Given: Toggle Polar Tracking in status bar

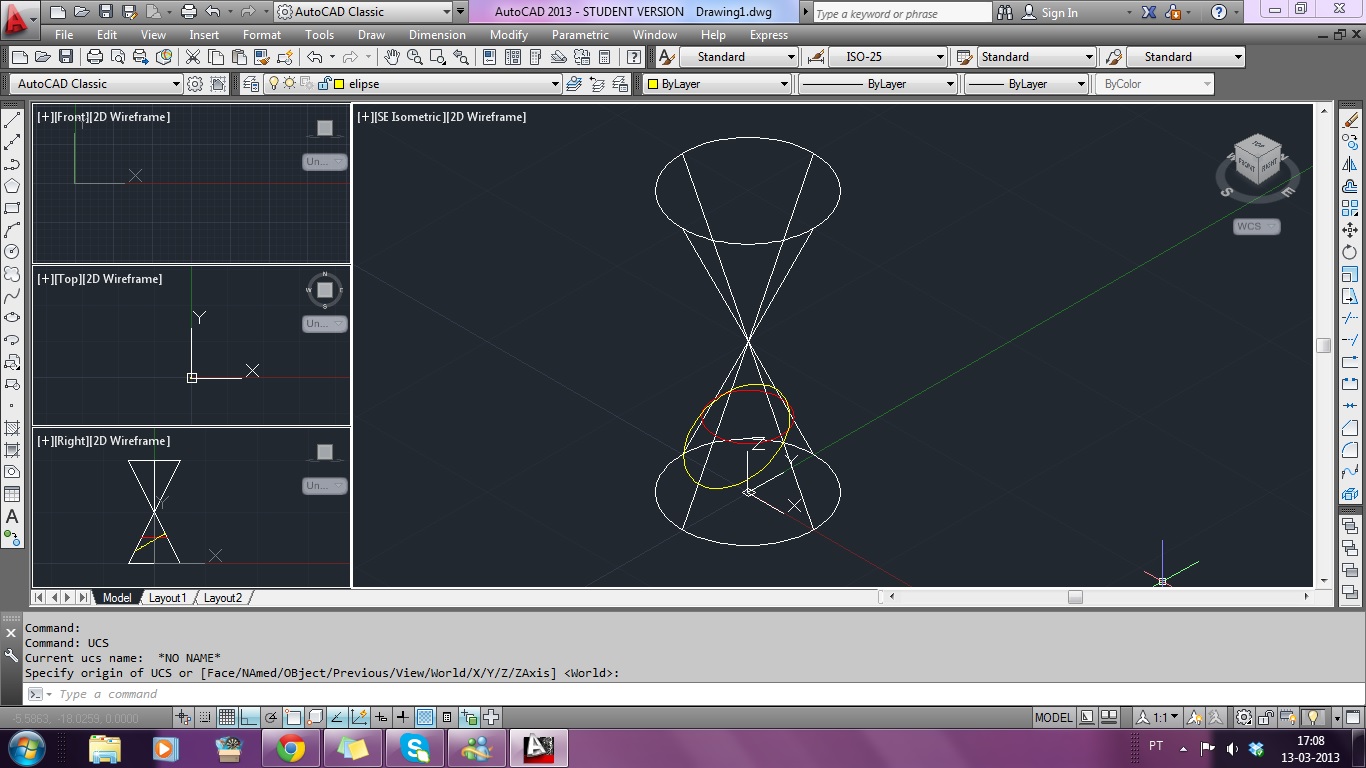Looking at the screenshot, I should [271, 717].
